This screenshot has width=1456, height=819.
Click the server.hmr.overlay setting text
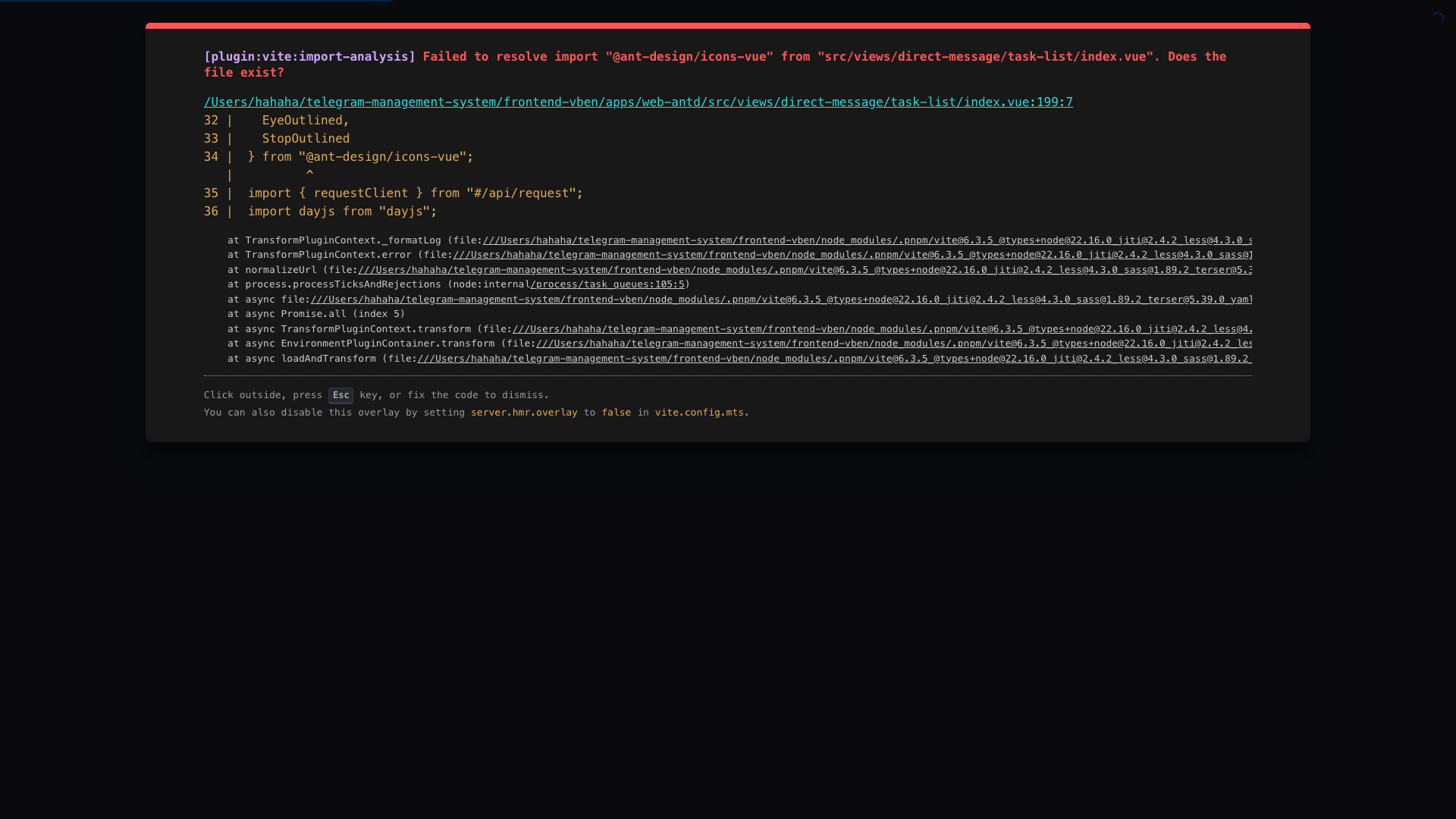click(524, 413)
